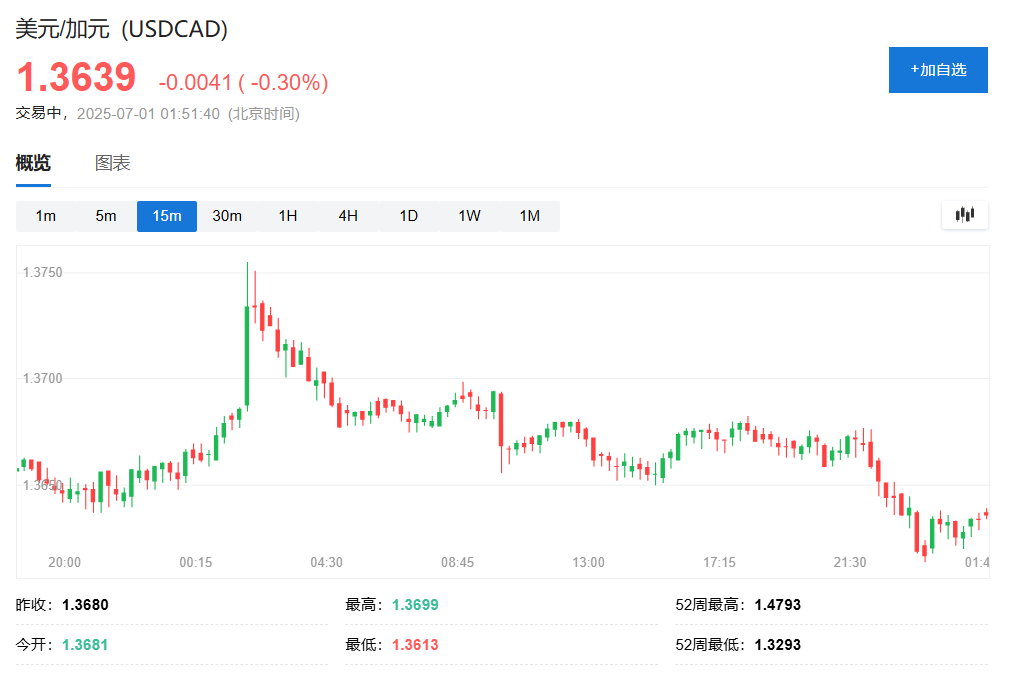Click the 最高 value 1.3699

click(x=415, y=604)
